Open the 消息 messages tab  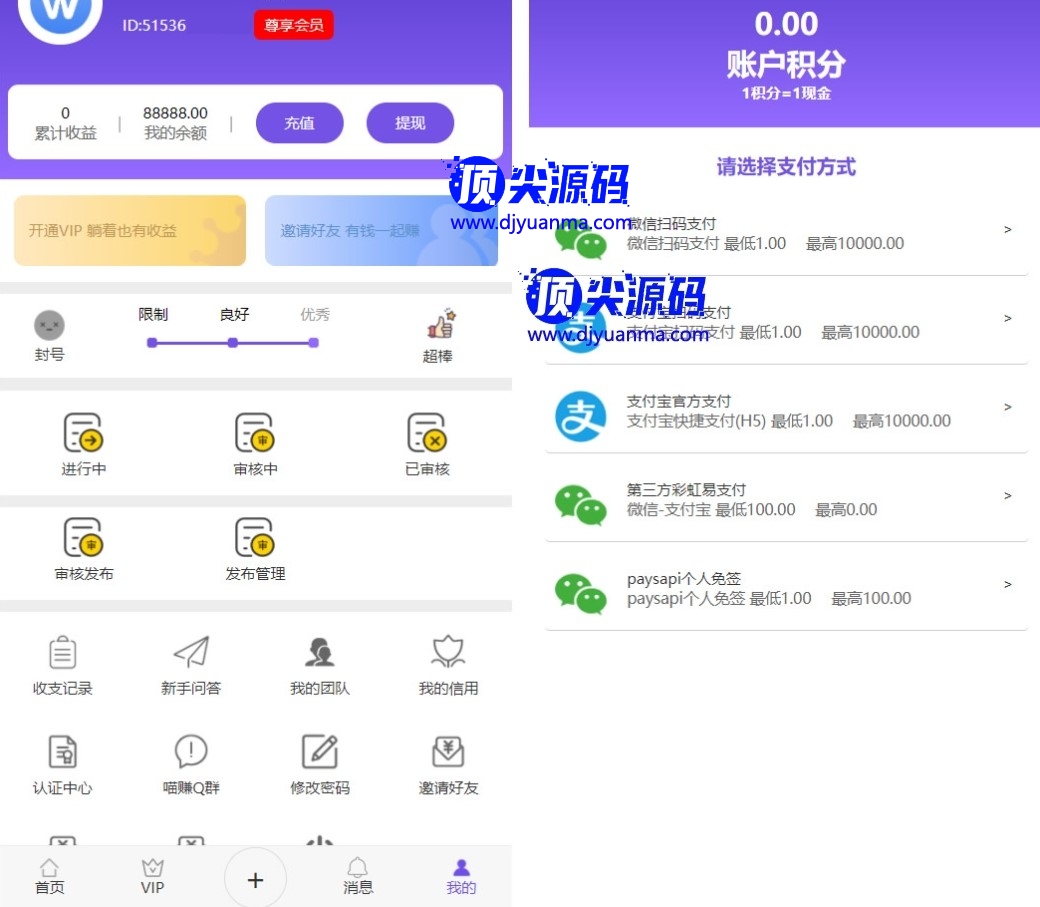point(358,877)
